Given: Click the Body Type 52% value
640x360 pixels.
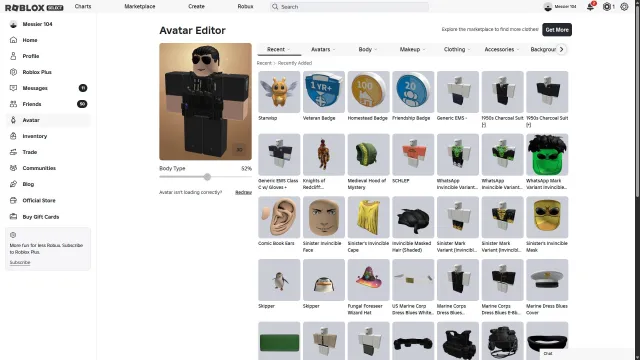Looking at the screenshot, I should (246, 168).
